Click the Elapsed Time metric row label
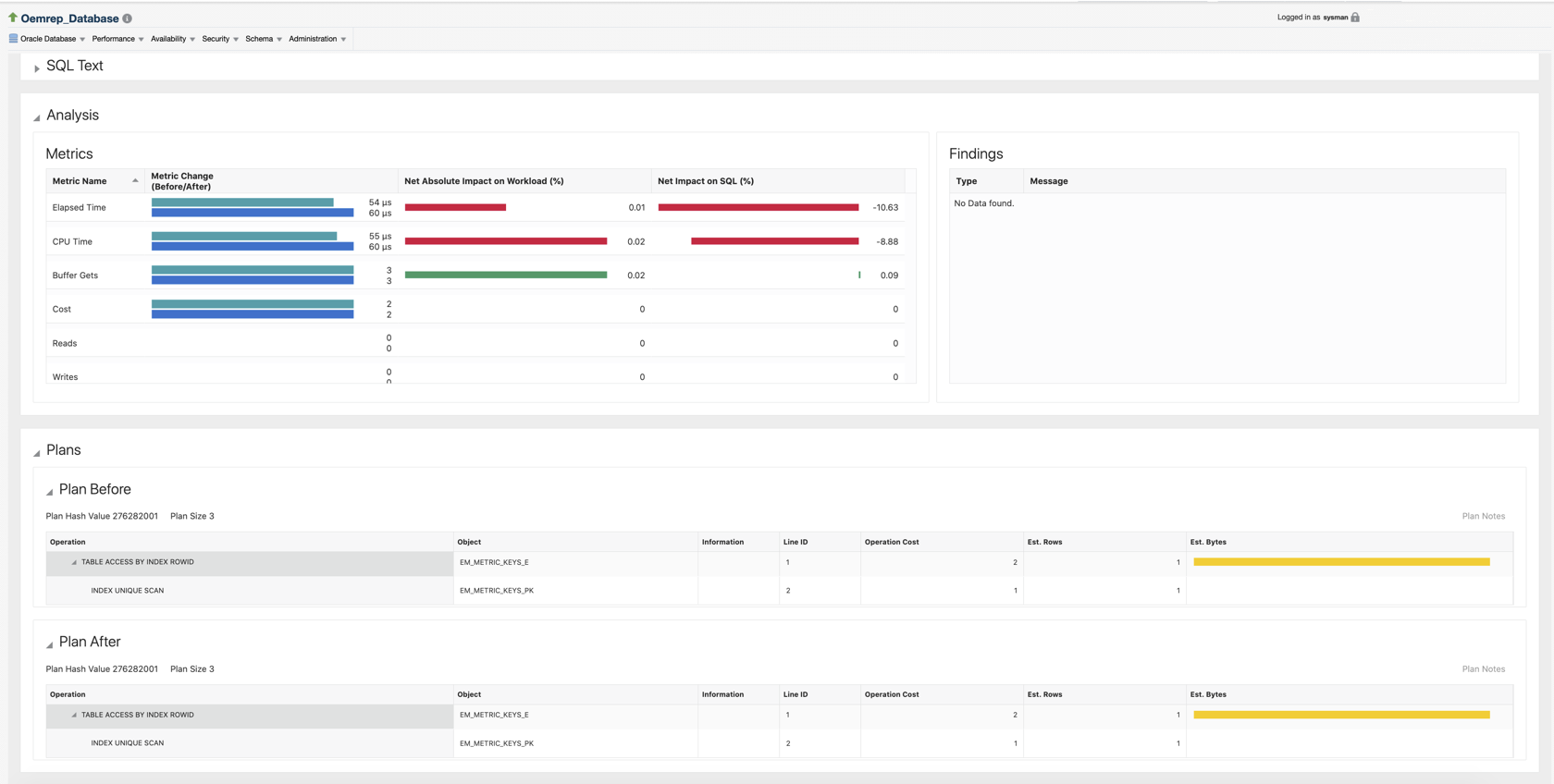The image size is (1554, 784). (79, 207)
